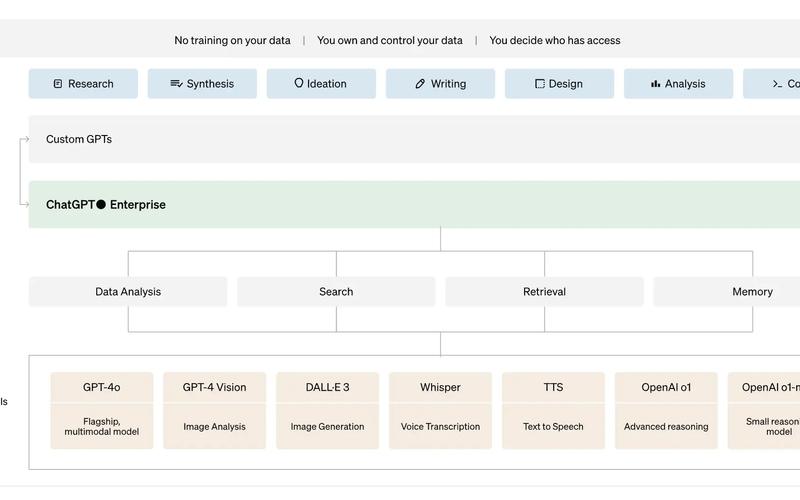
Task: Click the Ideation bulb icon
Action: tap(298, 83)
